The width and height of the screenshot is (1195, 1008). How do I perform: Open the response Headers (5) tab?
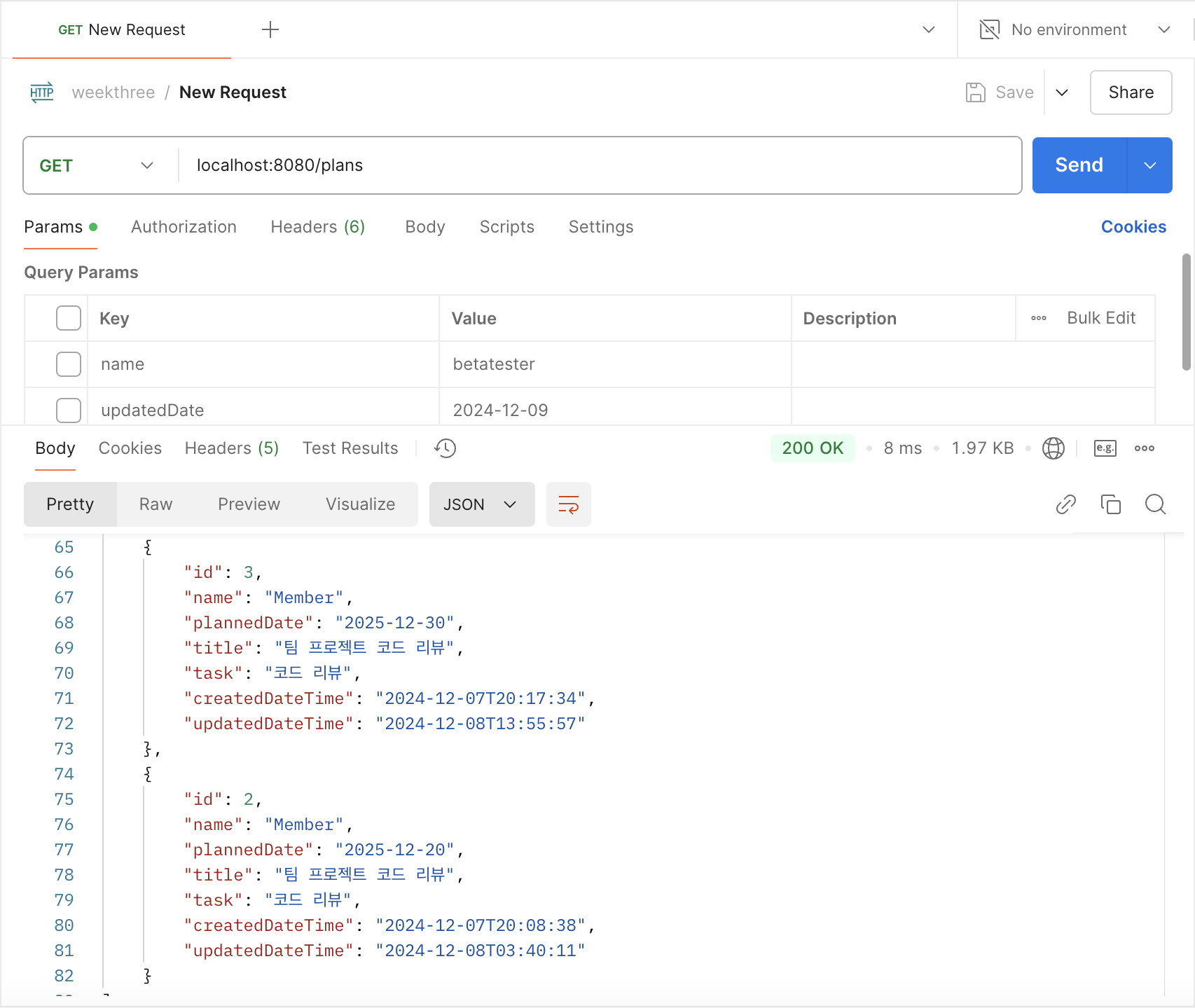(232, 448)
